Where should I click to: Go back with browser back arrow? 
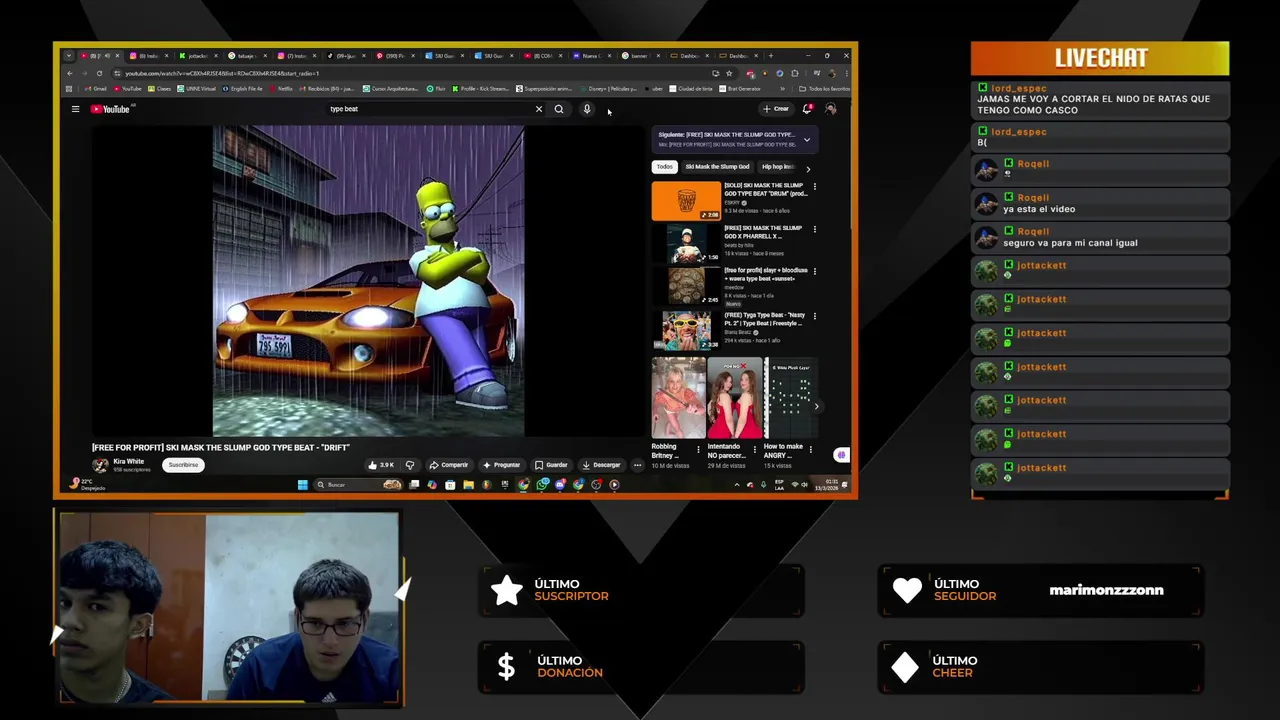tap(69, 73)
